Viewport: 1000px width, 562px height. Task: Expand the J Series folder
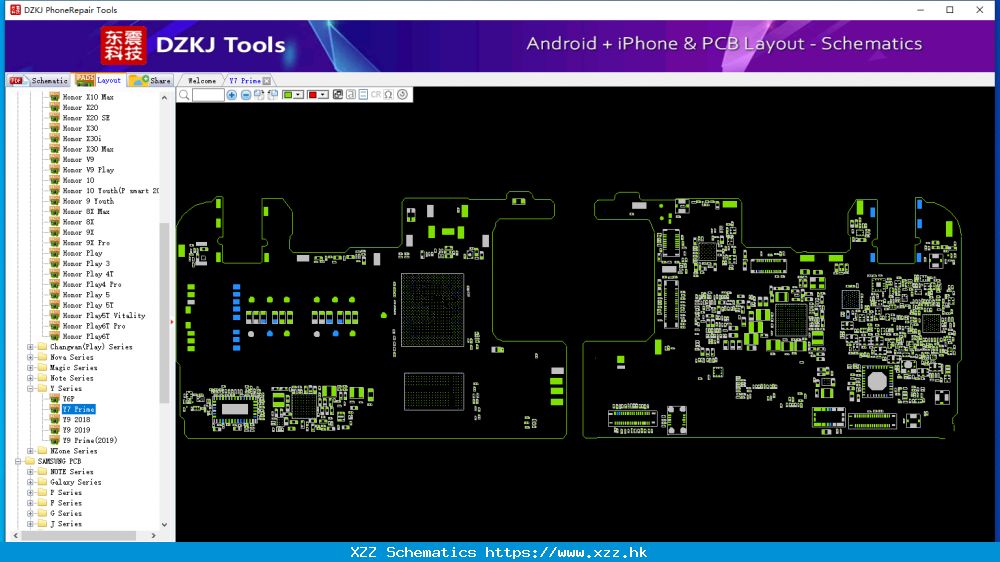click(x=31, y=524)
